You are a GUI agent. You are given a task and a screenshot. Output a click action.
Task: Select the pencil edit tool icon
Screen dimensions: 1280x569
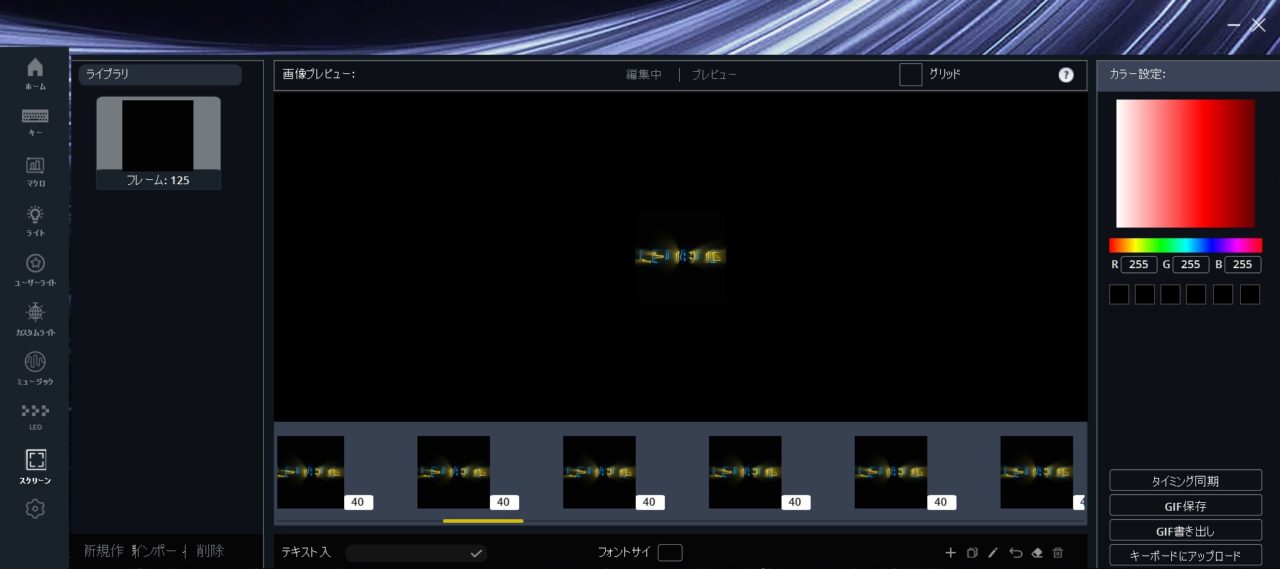point(993,553)
